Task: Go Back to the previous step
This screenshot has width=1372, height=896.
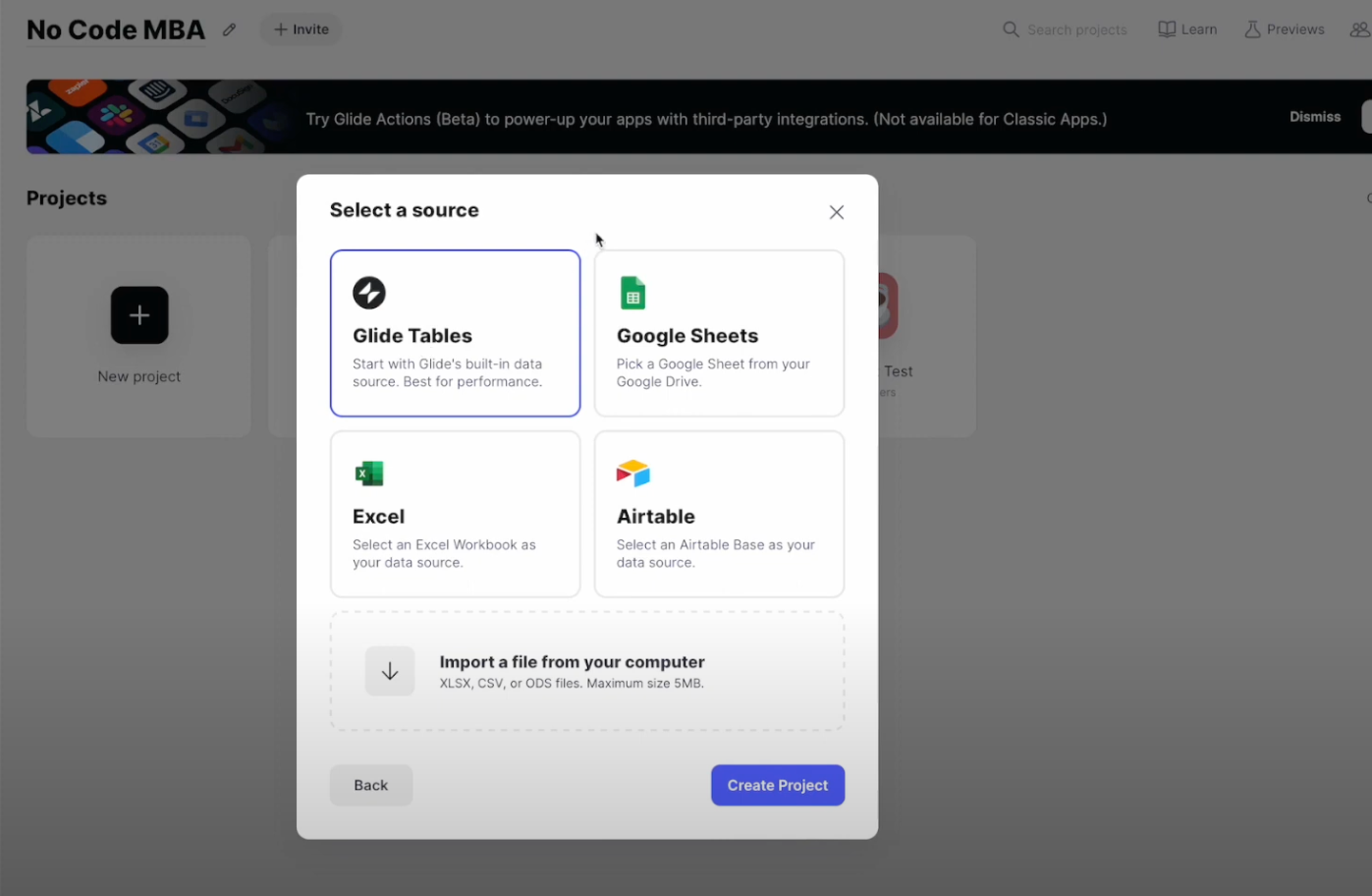Action: pyautogui.click(x=371, y=785)
